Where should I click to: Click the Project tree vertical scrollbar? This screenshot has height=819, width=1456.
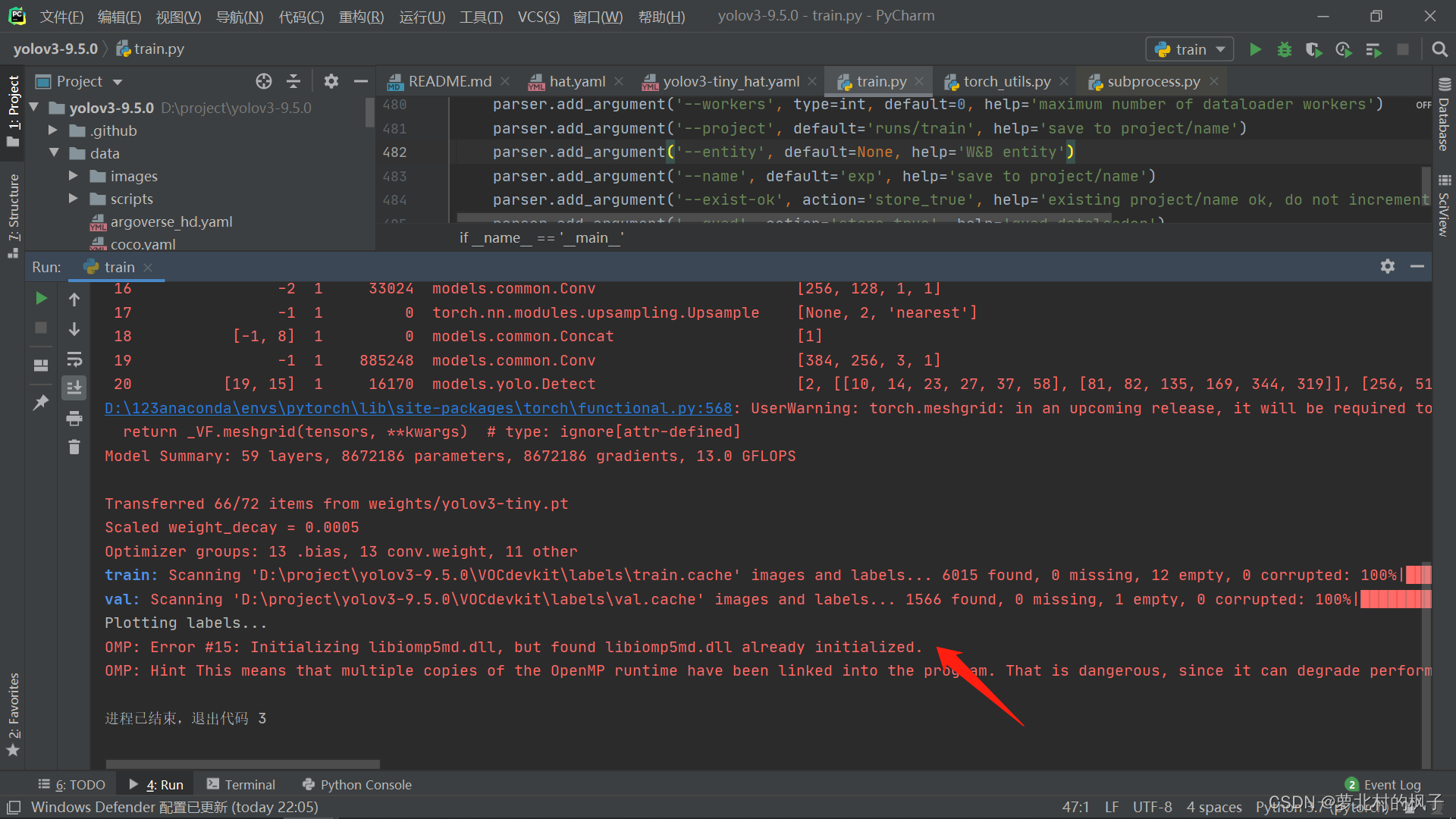tap(369, 112)
